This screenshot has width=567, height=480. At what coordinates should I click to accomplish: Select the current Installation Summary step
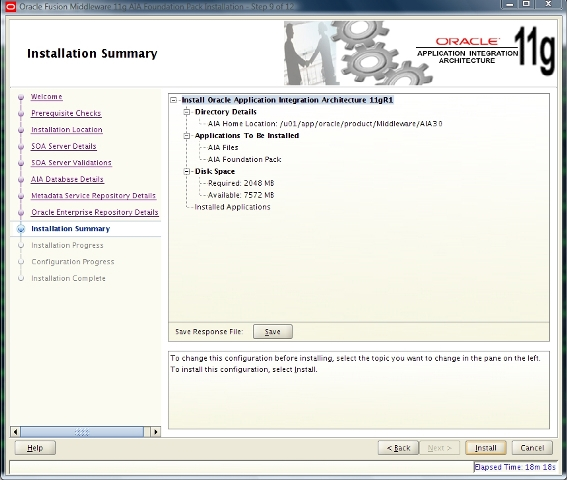coord(71,229)
